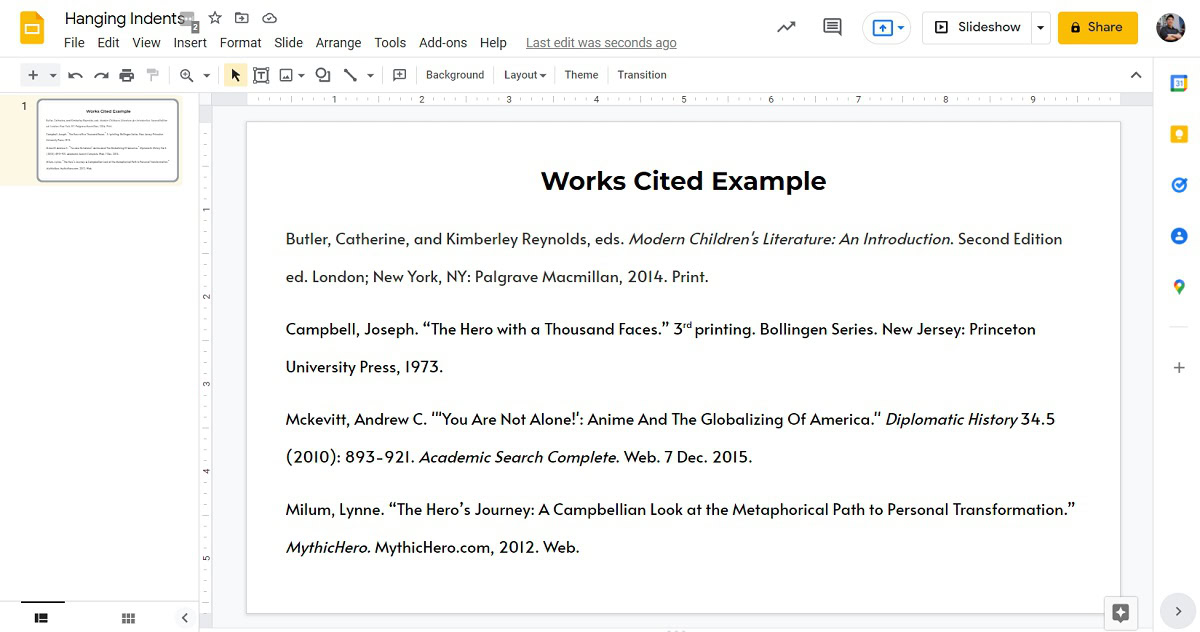This screenshot has height=632, width=1200.
Task: Open the Arrange menu
Action: pos(338,43)
